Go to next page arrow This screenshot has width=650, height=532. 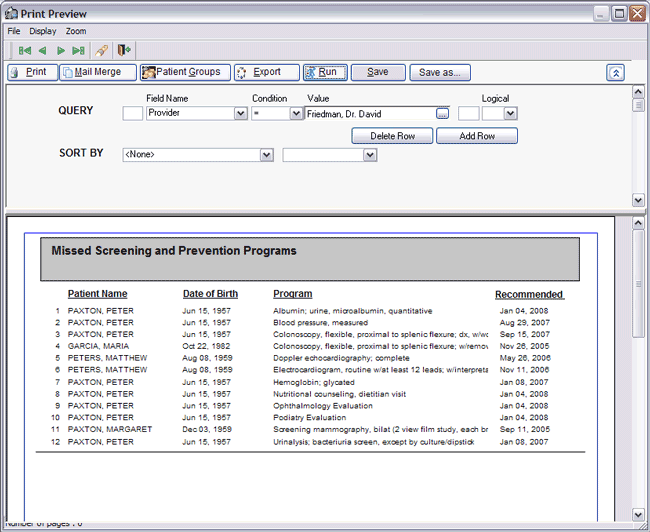[x=61, y=50]
